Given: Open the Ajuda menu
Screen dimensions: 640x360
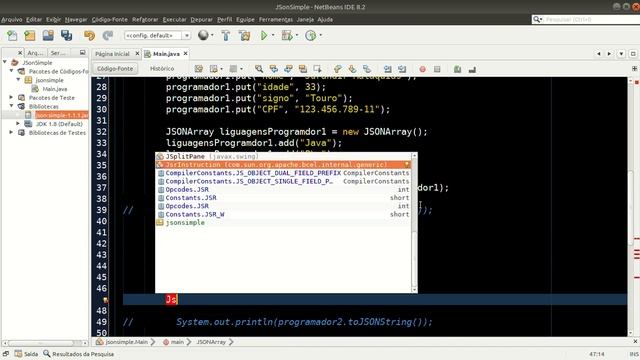Looking at the screenshot, I should point(325,19).
